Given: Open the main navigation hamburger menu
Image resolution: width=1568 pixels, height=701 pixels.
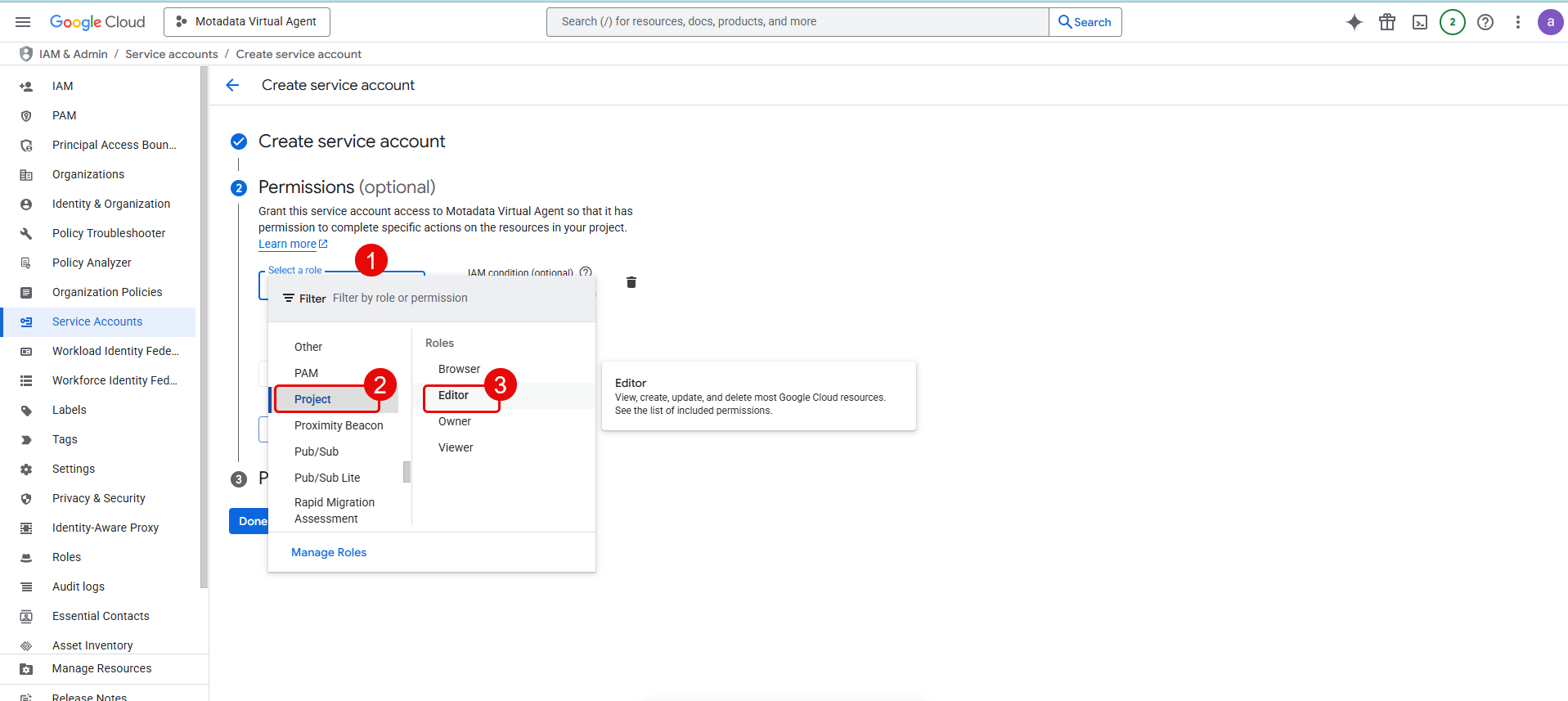Looking at the screenshot, I should [23, 22].
